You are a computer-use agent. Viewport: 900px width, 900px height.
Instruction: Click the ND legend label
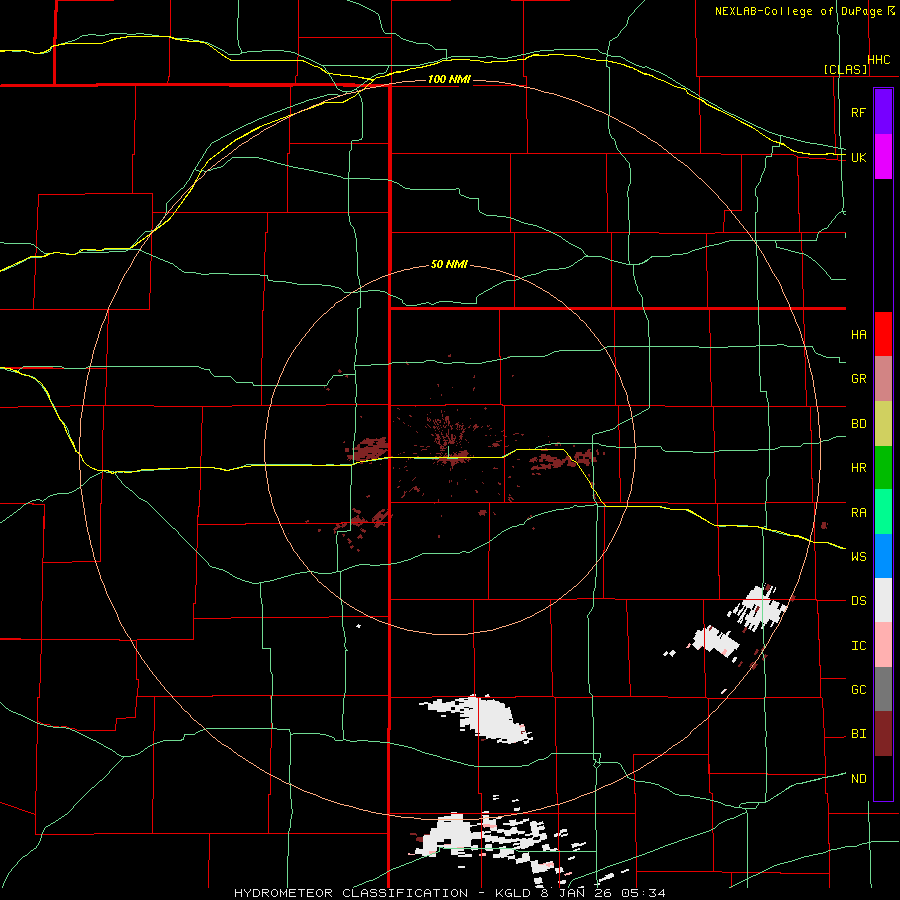858,779
